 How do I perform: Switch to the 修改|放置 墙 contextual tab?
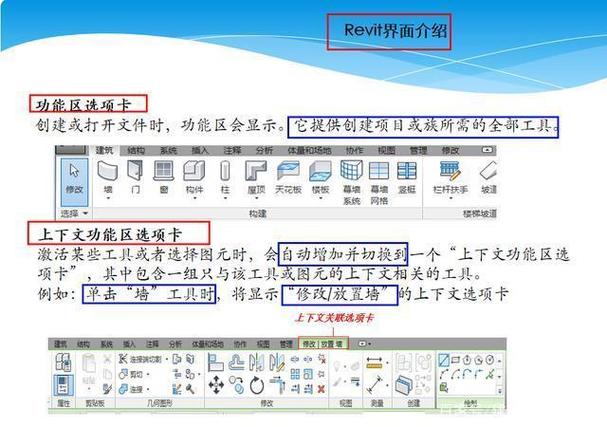(323, 344)
